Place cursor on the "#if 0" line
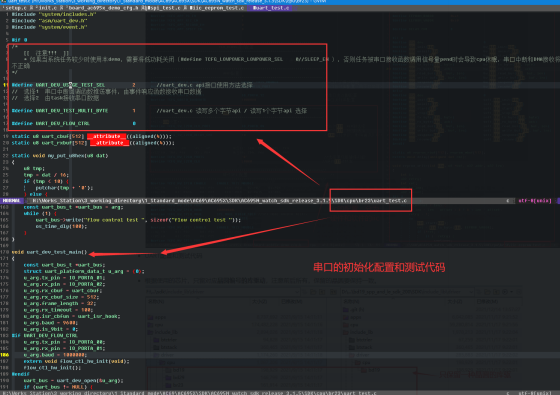Screen dimensions: 560x395 tap(19, 40)
